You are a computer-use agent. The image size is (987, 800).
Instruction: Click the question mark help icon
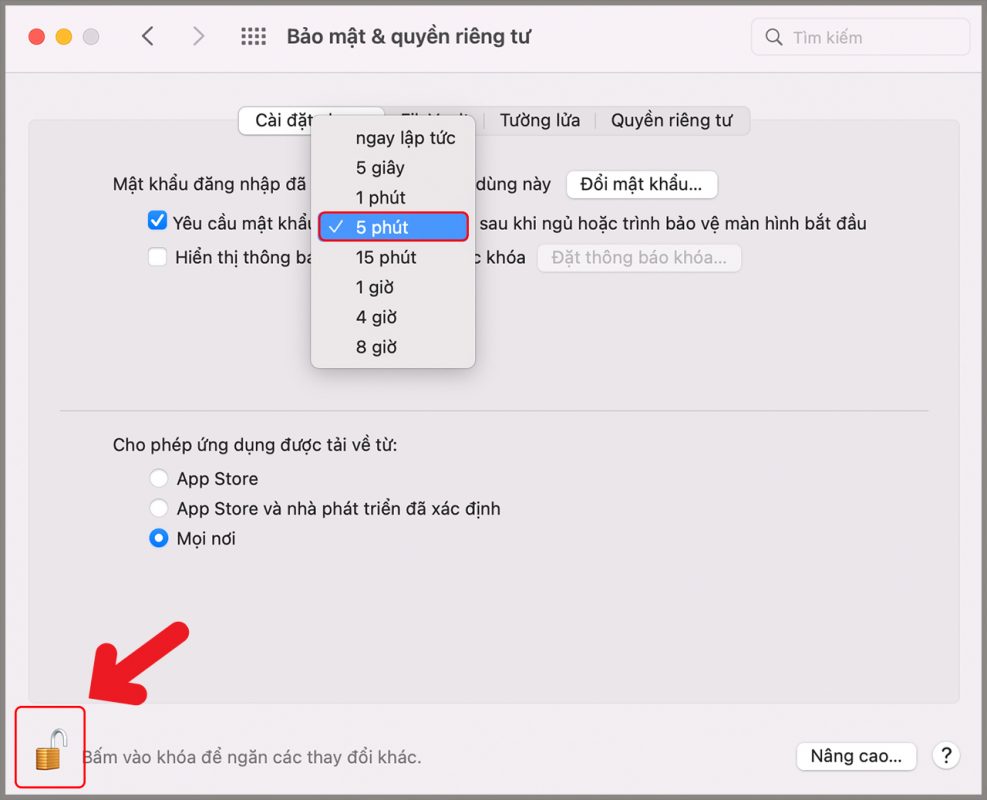(x=945, y=756)
